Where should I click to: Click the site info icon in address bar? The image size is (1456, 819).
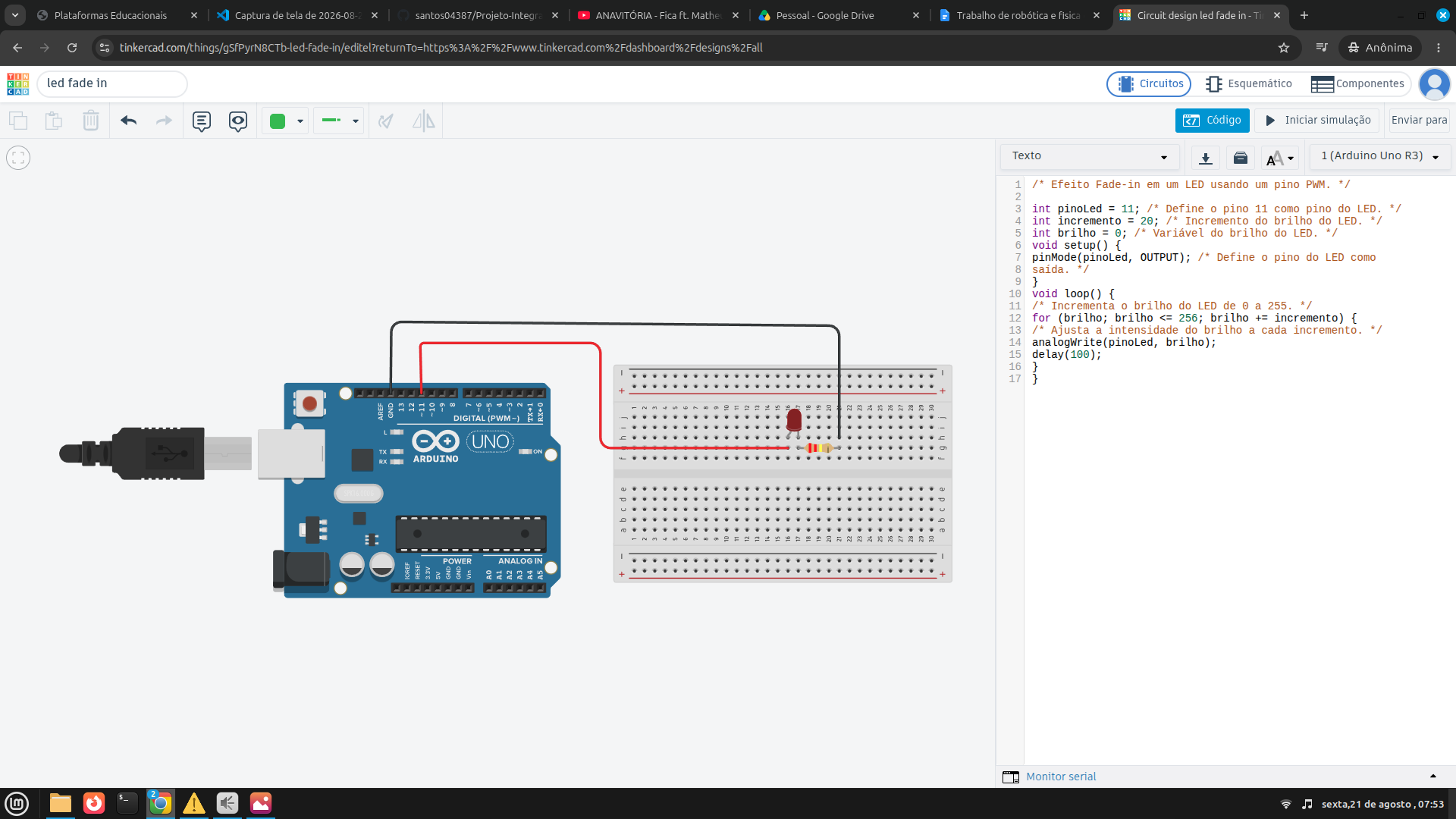point(105,48)
